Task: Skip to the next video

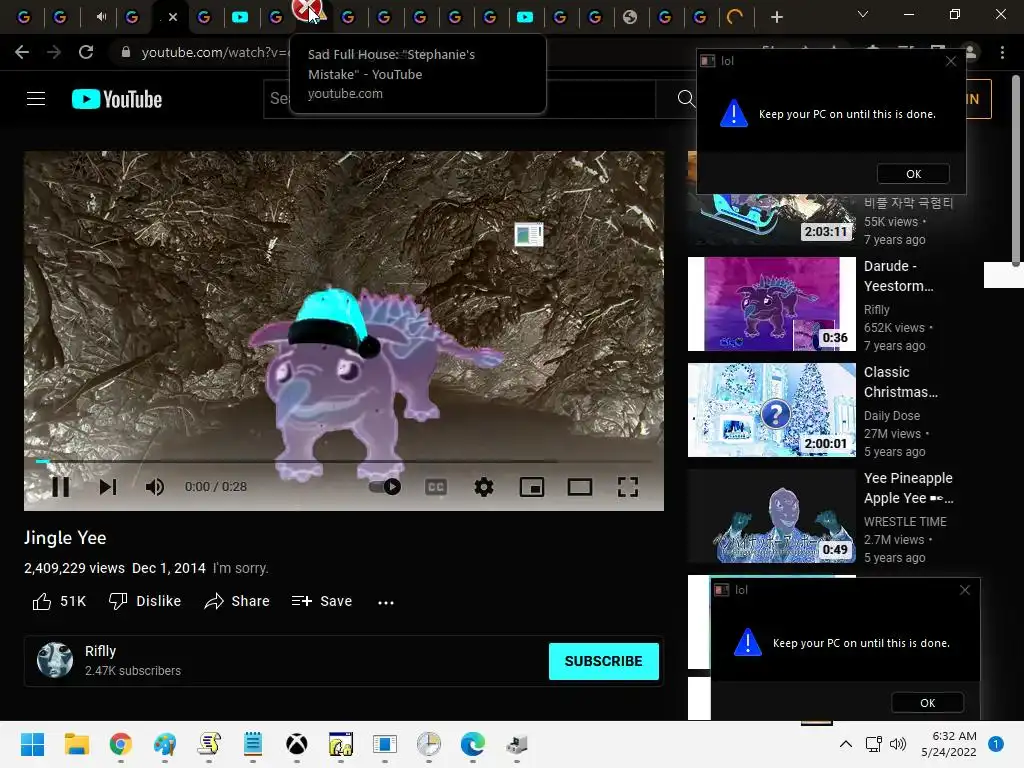Action: pyautogui.click(x=108, y=487)
